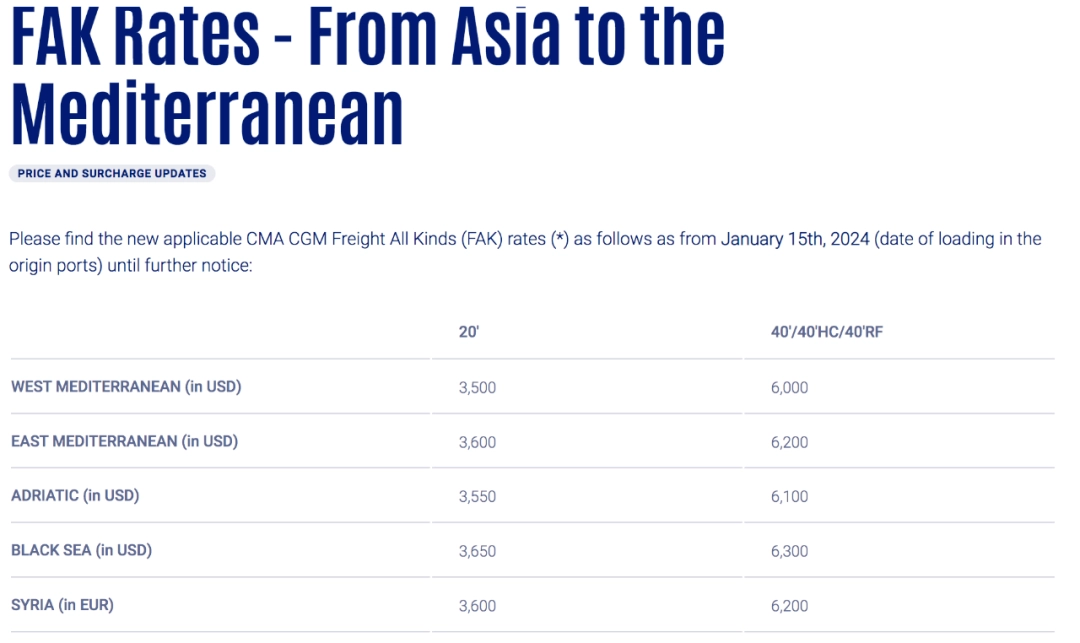Click the January 15th, 2024 date text
Image resolution: width=1080 pixels, height=643 pixels.
point(795,239)
